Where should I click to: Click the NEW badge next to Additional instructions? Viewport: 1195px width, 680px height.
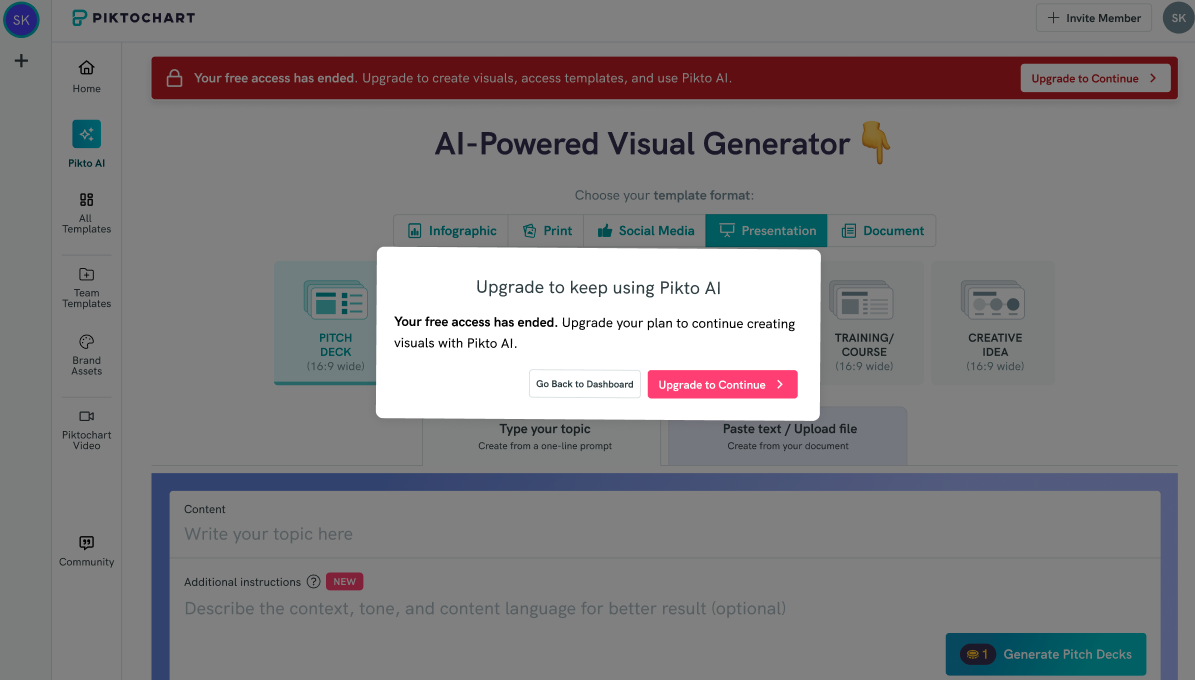click(344, 582)
